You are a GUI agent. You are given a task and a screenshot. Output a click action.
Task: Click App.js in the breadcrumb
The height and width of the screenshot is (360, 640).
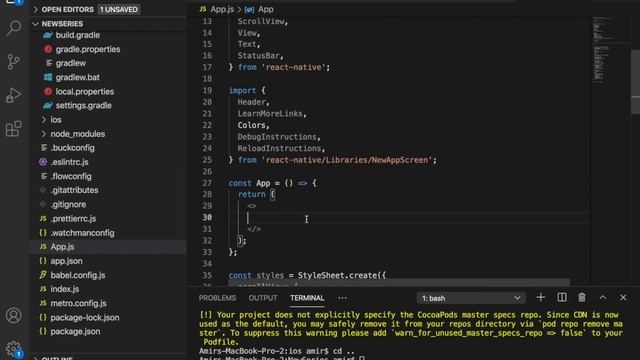[222, 9]
